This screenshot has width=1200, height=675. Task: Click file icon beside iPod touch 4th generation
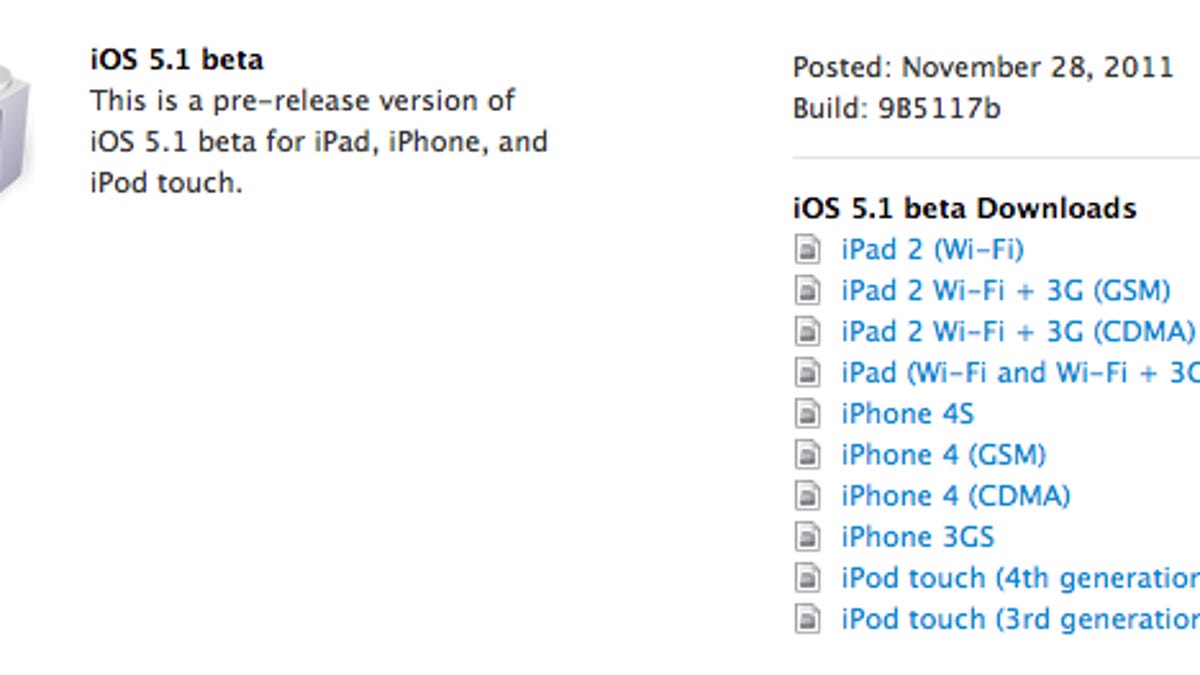pos(807,578)
